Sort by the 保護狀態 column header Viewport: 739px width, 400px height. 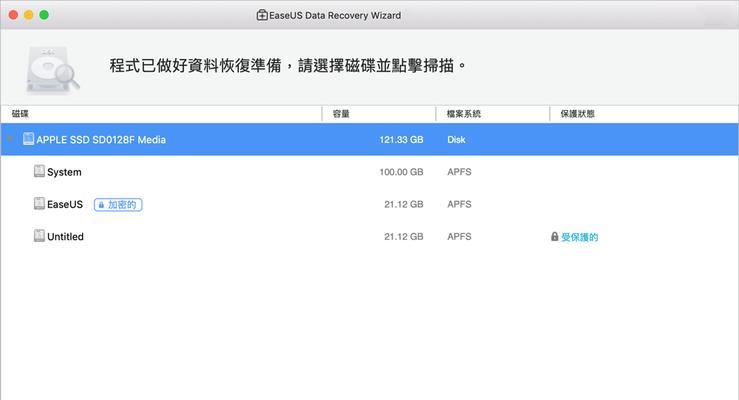pyautogui.click(x=577, y=114)
